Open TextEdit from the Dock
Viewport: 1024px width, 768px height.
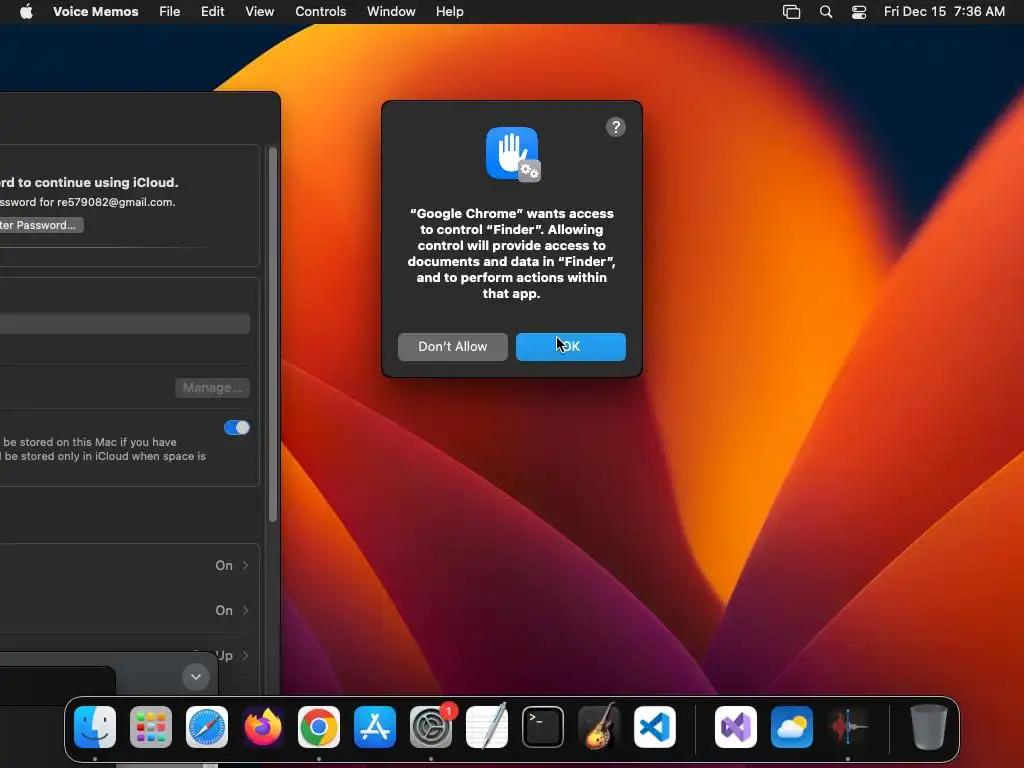tap(487, 727)
